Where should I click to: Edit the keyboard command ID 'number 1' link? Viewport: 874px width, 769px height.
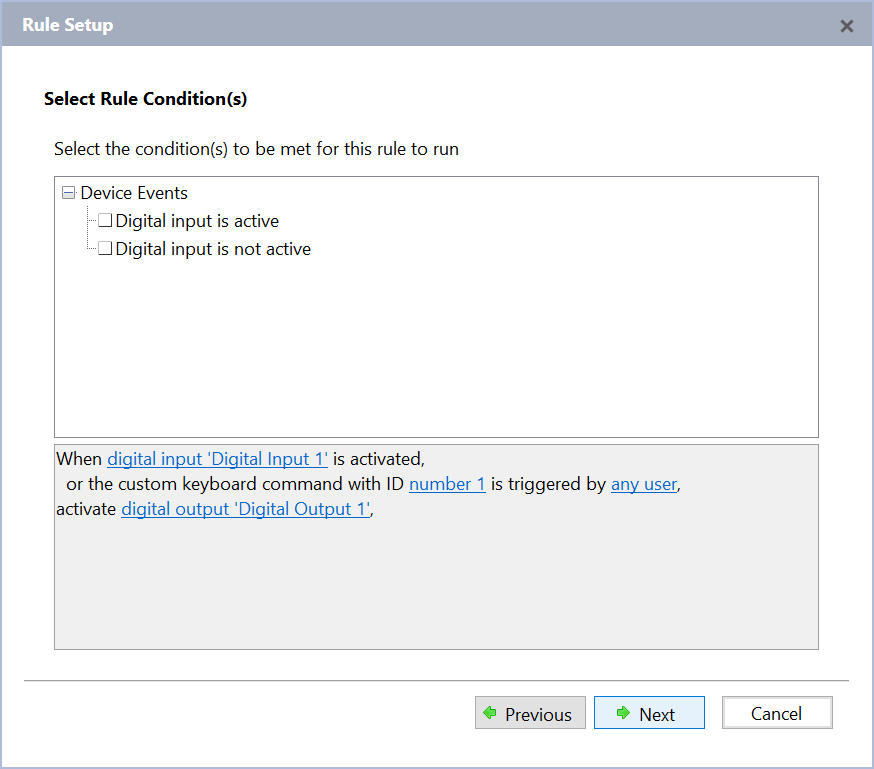447,484
